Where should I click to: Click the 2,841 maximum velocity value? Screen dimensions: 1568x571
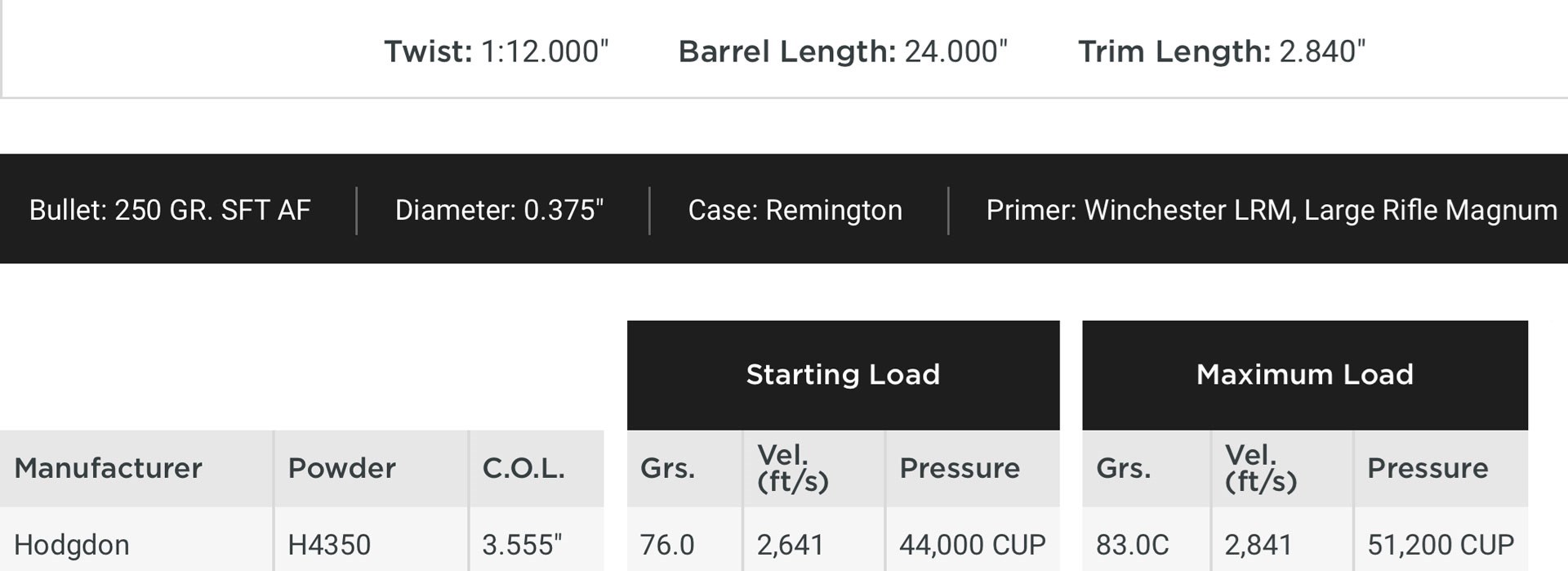pos(1258,545)
